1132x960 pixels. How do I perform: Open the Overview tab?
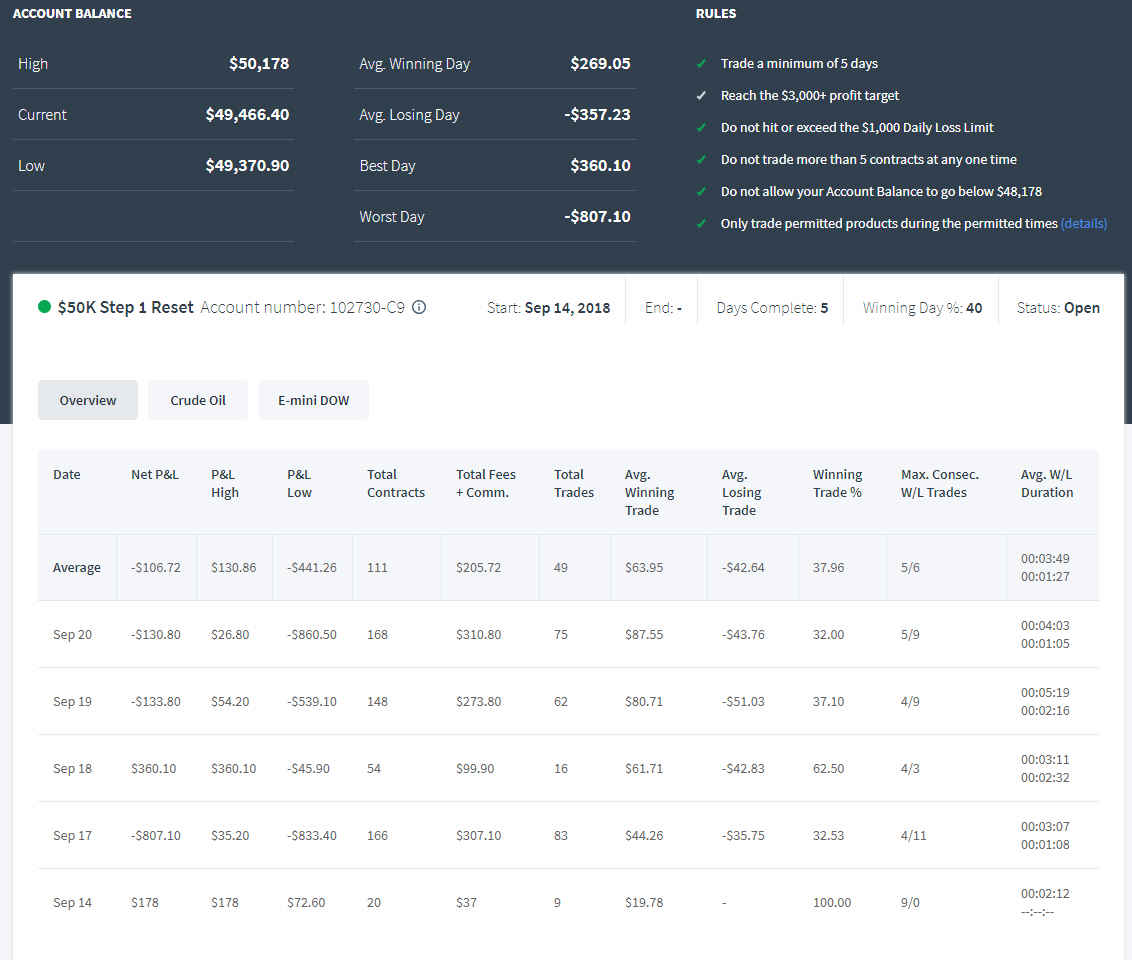point(87,400)
